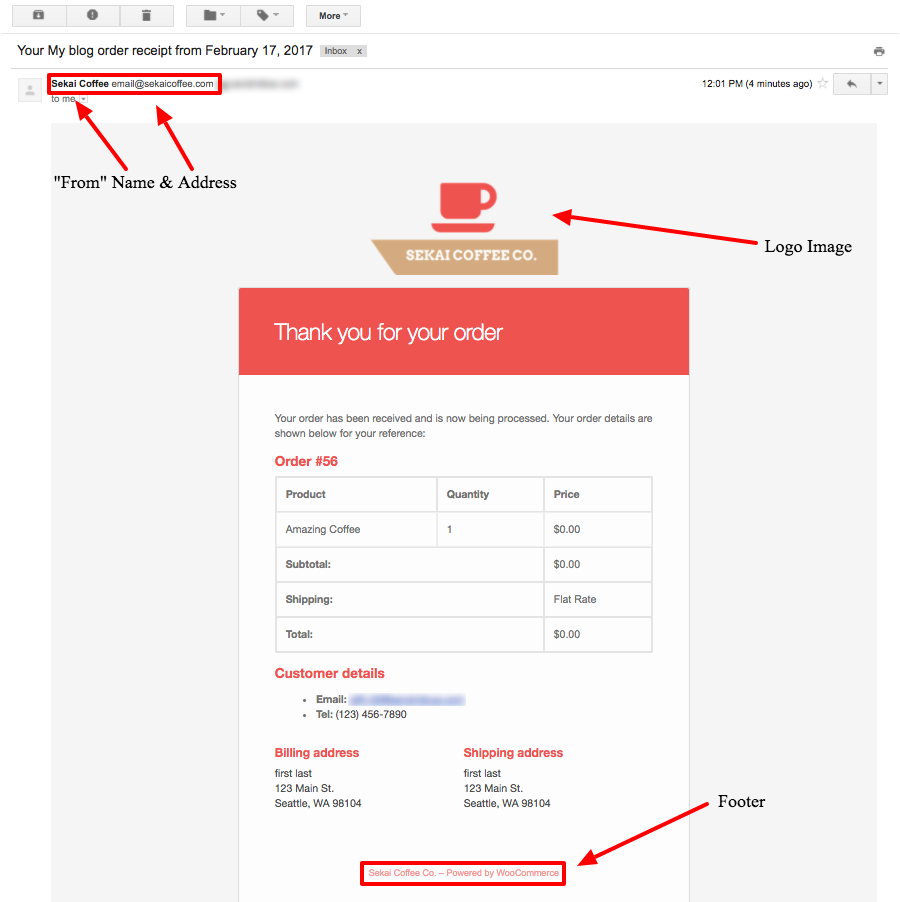This screenshot has height=902, width=900.
Task: Click the phone number (123) 456-7890
Action: click(x=371, y=714)
